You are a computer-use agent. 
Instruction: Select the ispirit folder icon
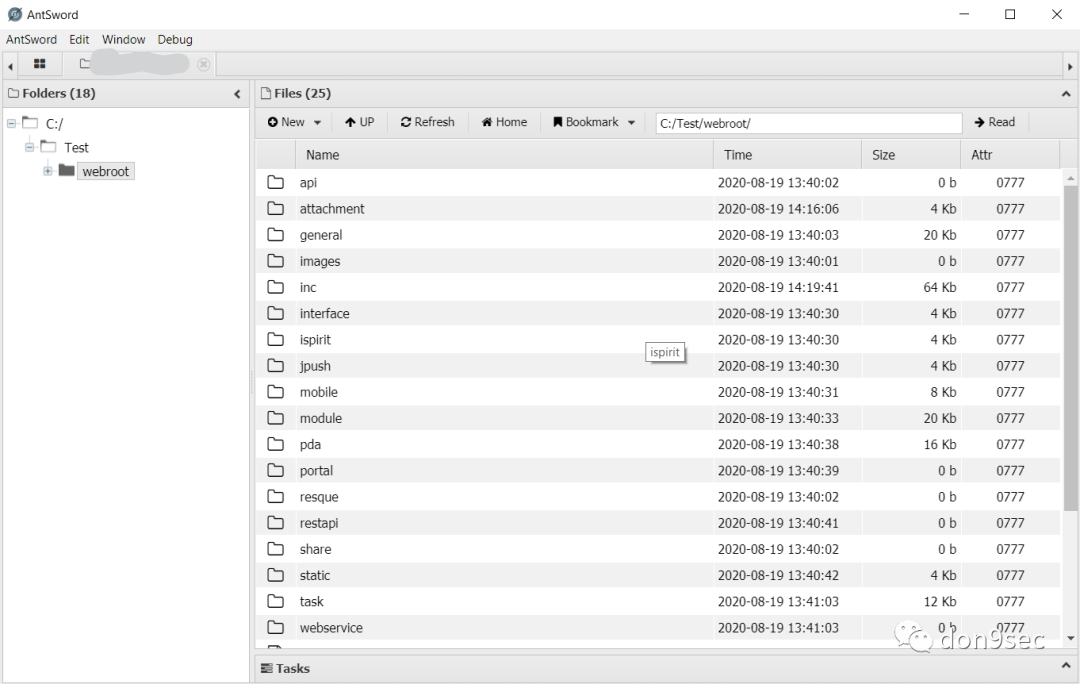pyautogui.click(x=276, y=340)
